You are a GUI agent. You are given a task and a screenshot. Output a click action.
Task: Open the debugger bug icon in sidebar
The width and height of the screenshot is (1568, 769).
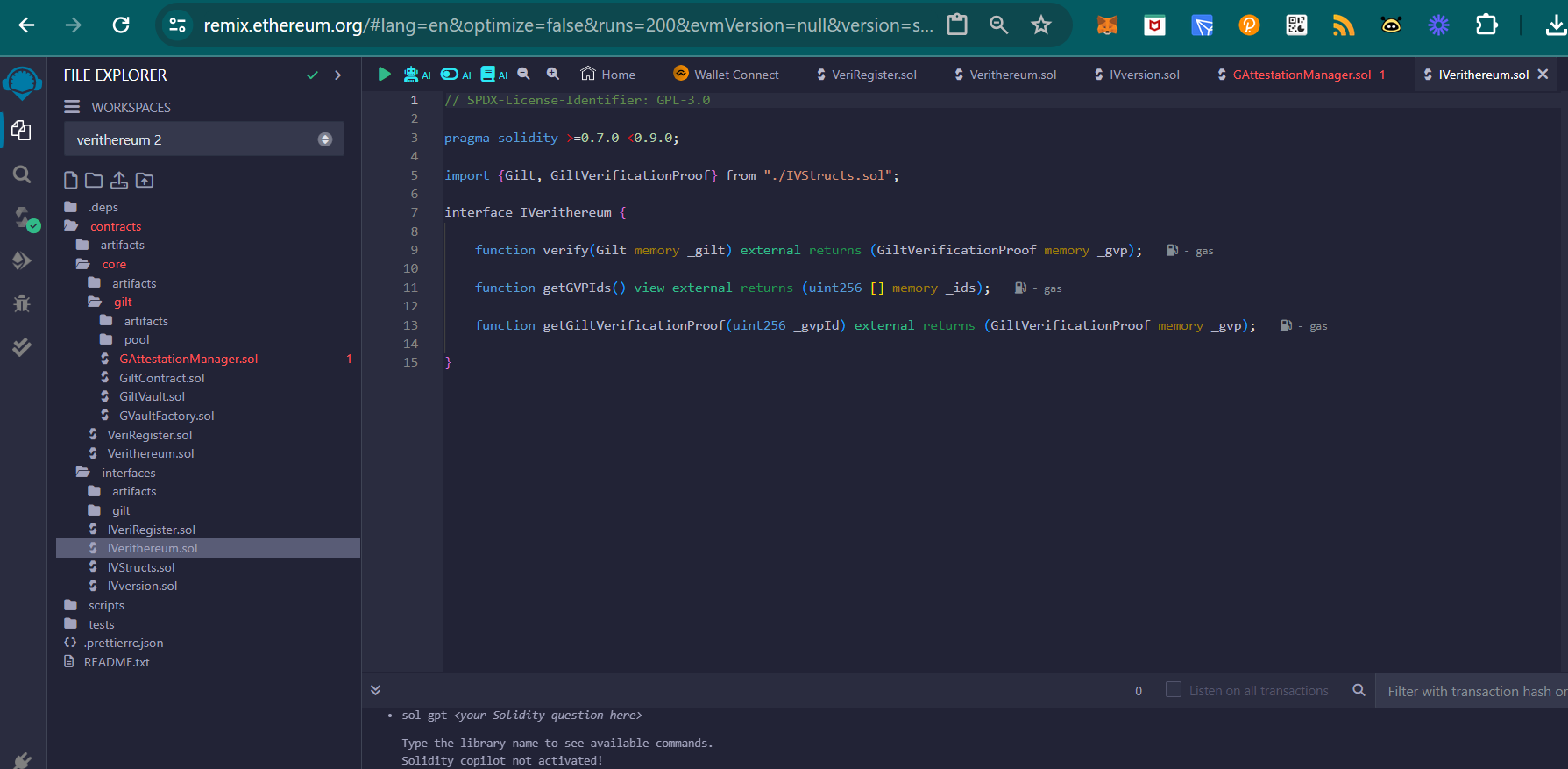[22, 303]
